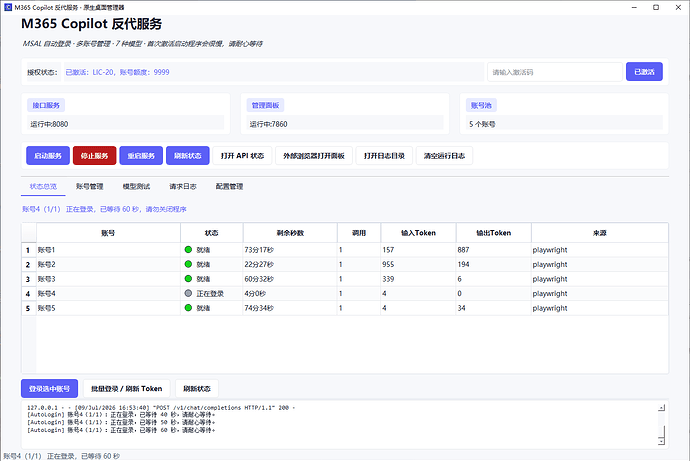Open the 配置管理 tab
This screenshot has height=461, width=690.
click(x=229, y=187)
